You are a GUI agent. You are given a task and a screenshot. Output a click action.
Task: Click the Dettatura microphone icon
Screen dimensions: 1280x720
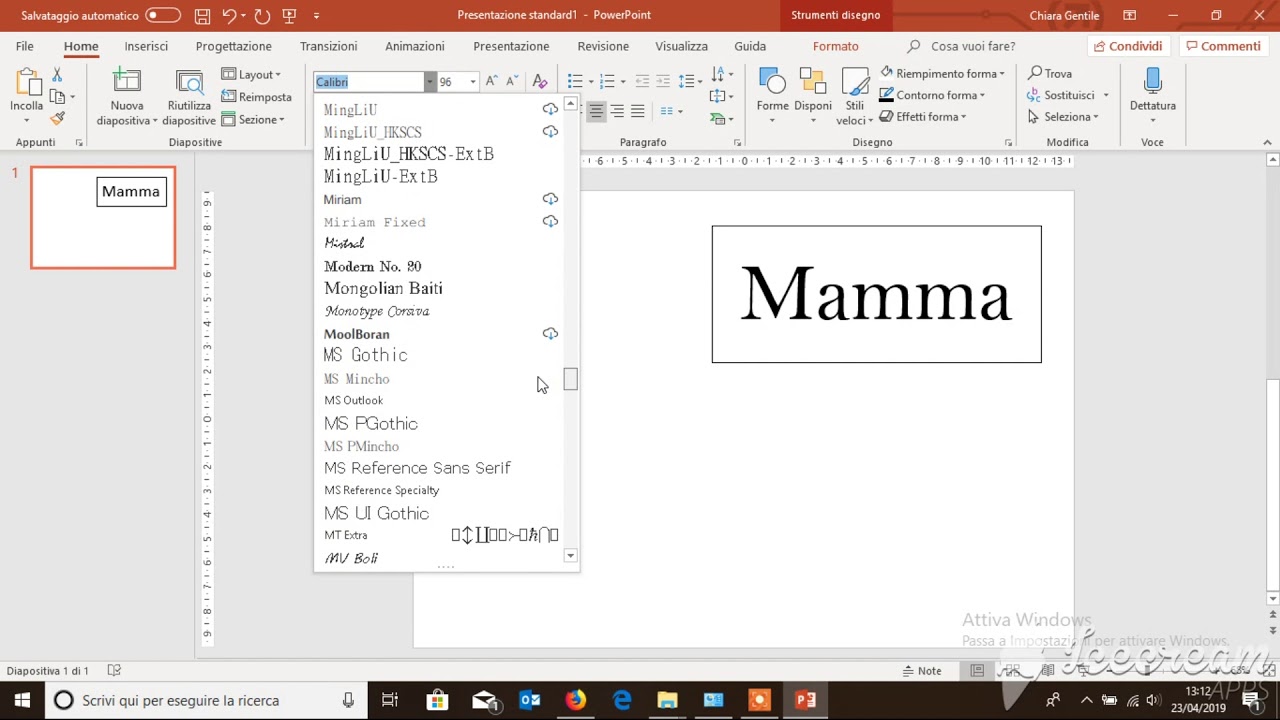click(1152, 83)
